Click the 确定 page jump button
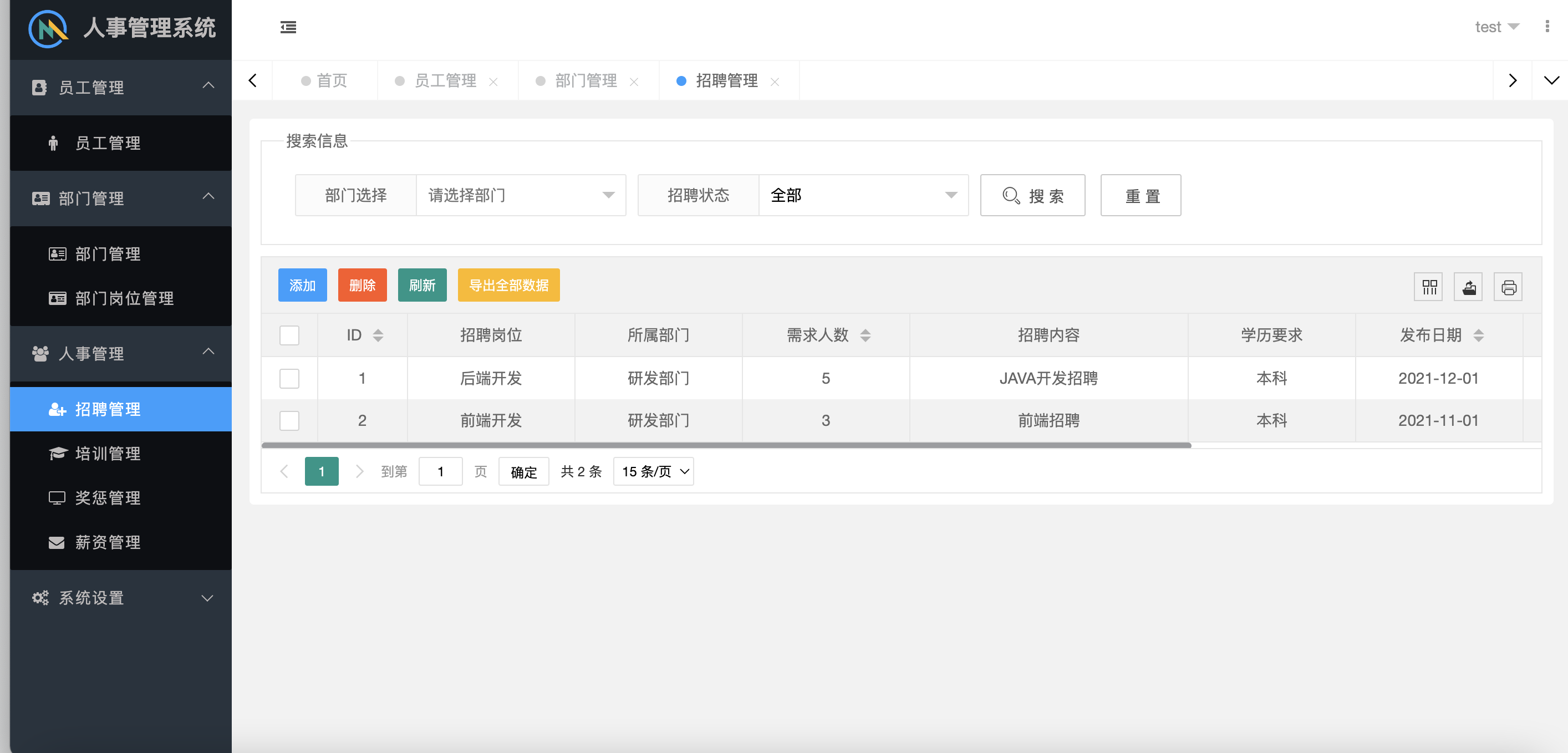The height and width of the screenshot is (753, 1568). pyautogui.click(x=523, y=471)
